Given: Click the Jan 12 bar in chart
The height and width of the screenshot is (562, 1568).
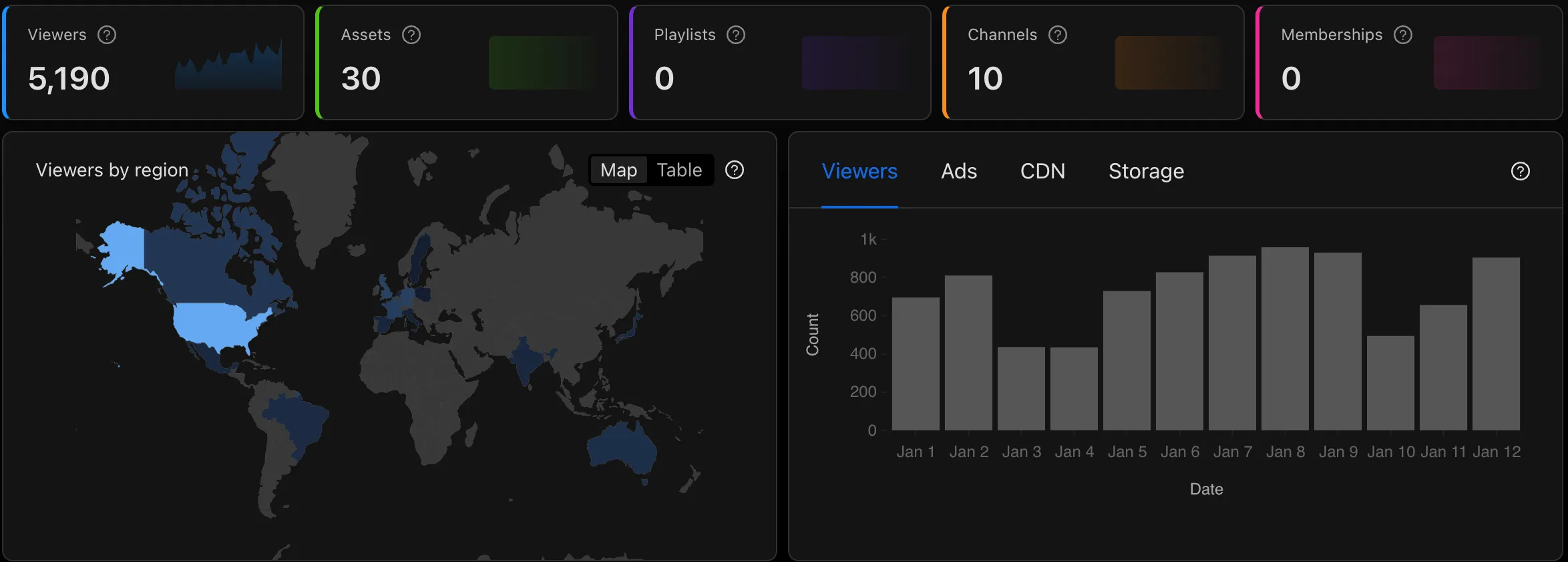Looking at the screenshot, I should point(1496,344).
